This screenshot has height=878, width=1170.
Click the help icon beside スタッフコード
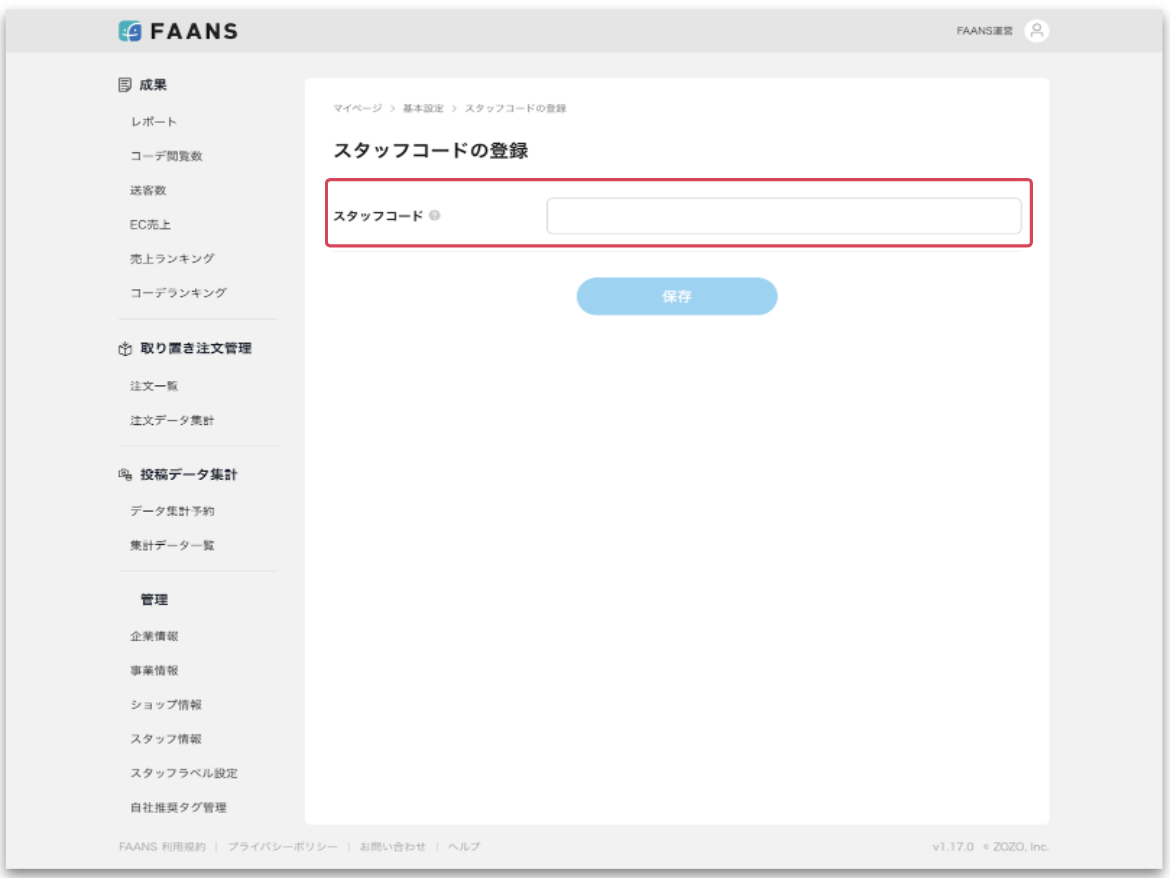[x=435, y=215]
